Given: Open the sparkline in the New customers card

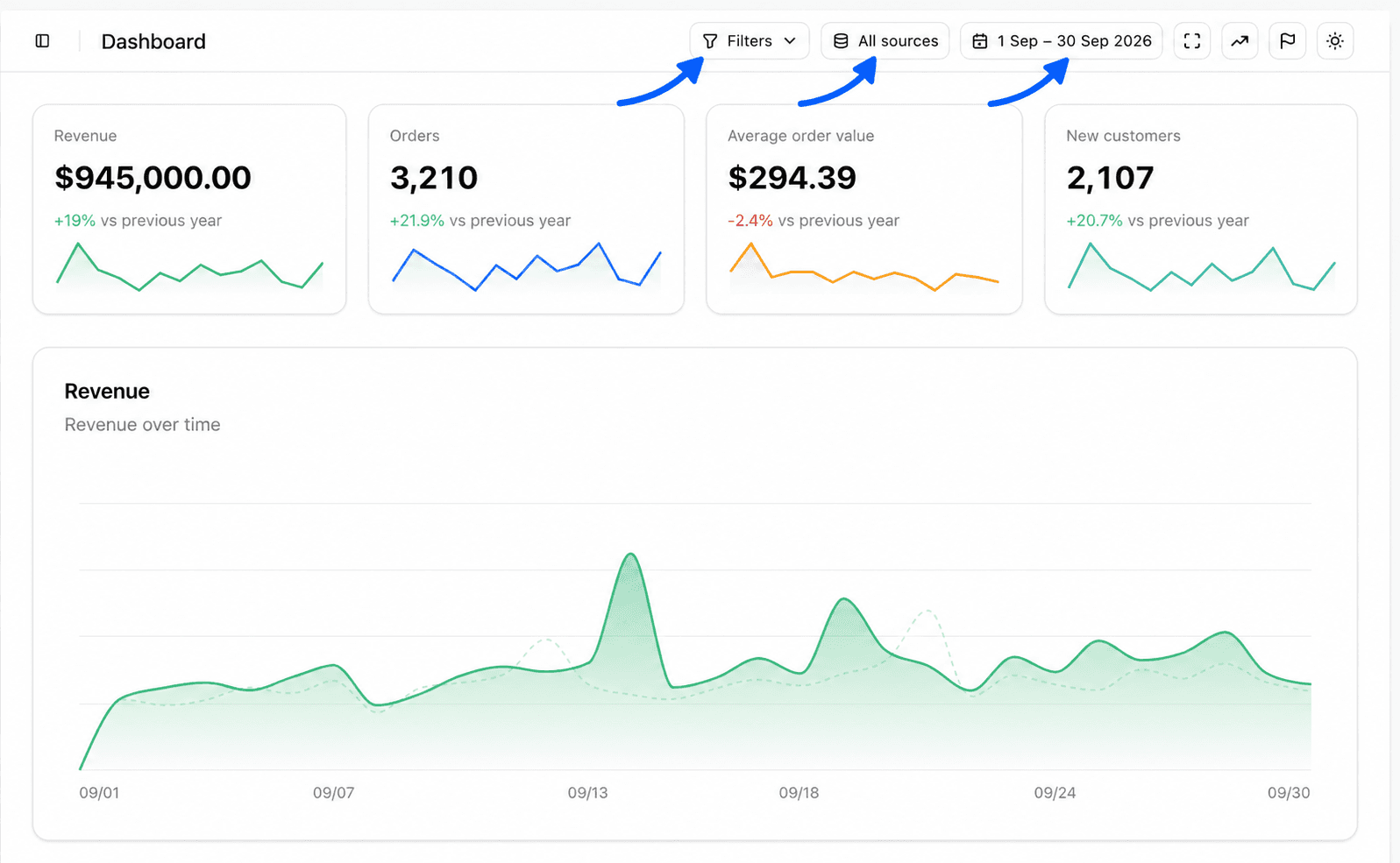Looking at the screenshot, I should pyautogui.click(x=1201, y=266).
